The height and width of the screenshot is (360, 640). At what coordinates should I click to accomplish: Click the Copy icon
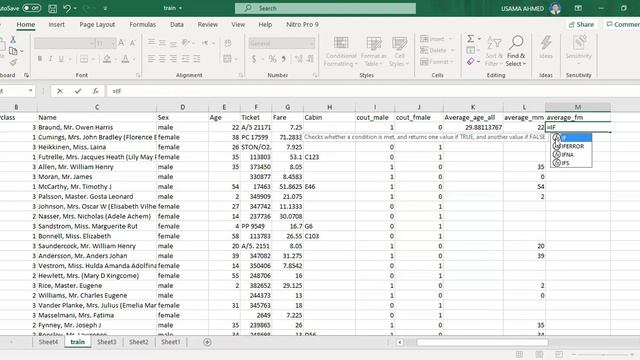13,51
